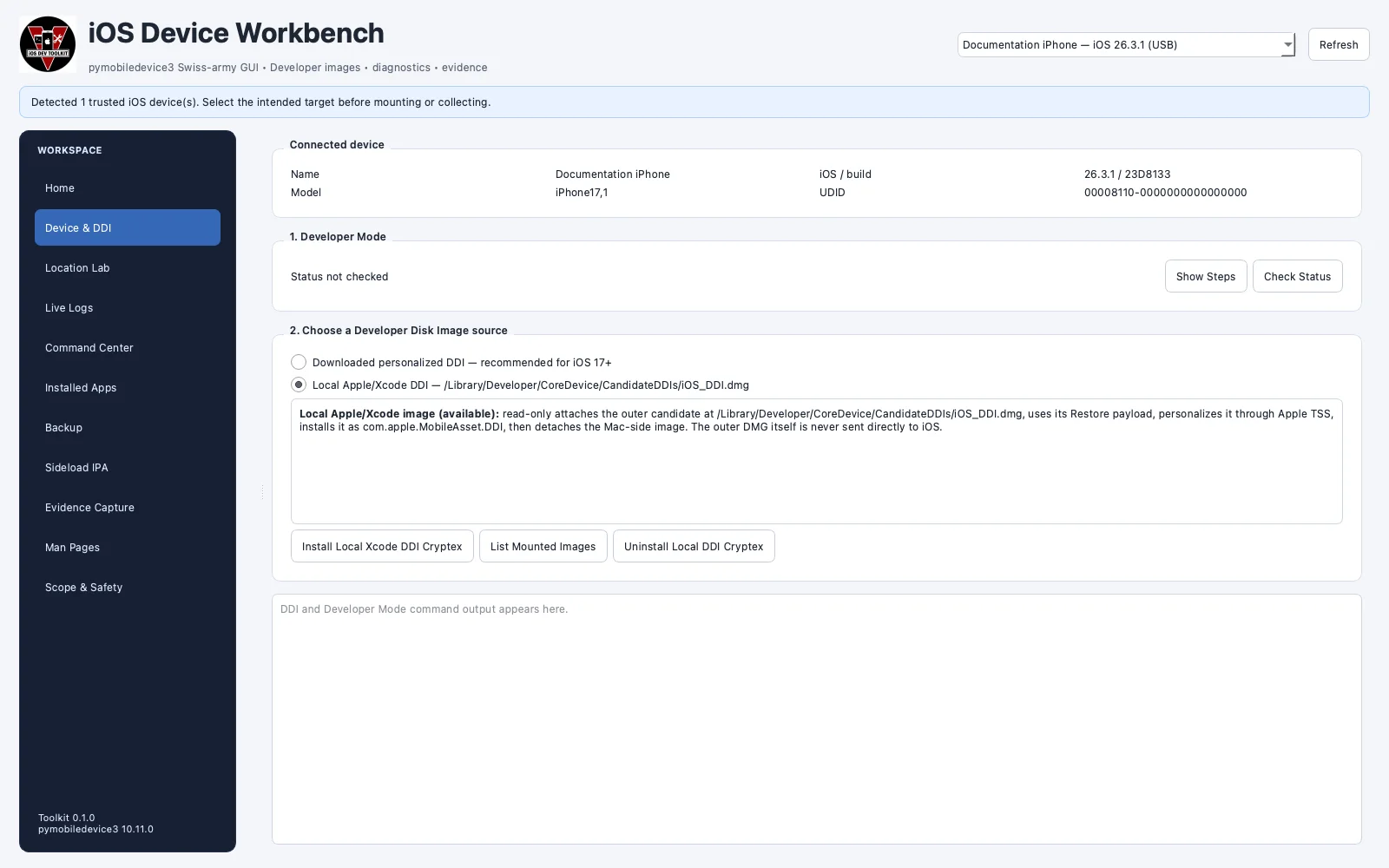Click the pymobiledevice3 10.11.0 version text
Viewport: 1389px width, 868px height.
(95, 830)
